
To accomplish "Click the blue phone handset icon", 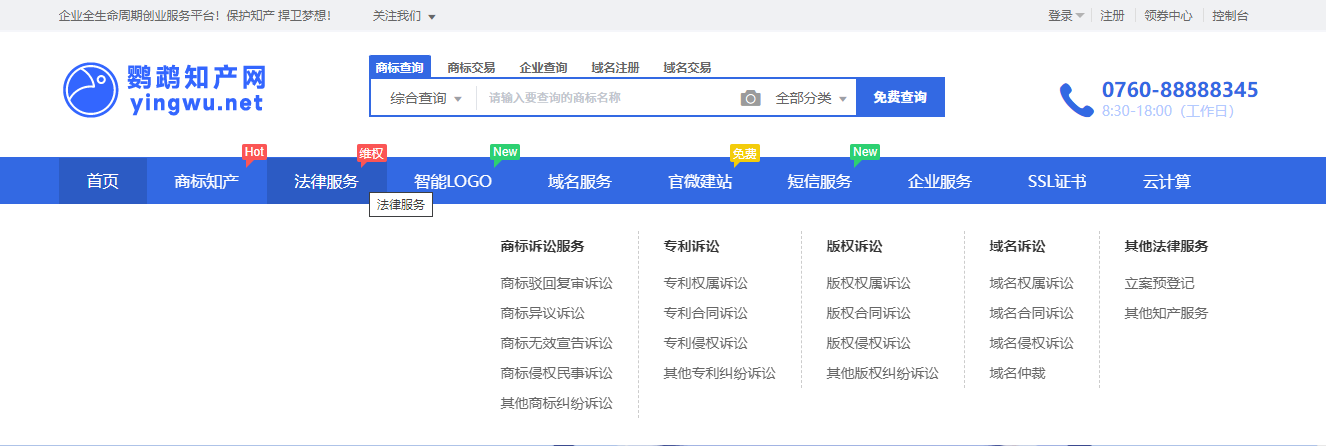I will click(1076, 99).
